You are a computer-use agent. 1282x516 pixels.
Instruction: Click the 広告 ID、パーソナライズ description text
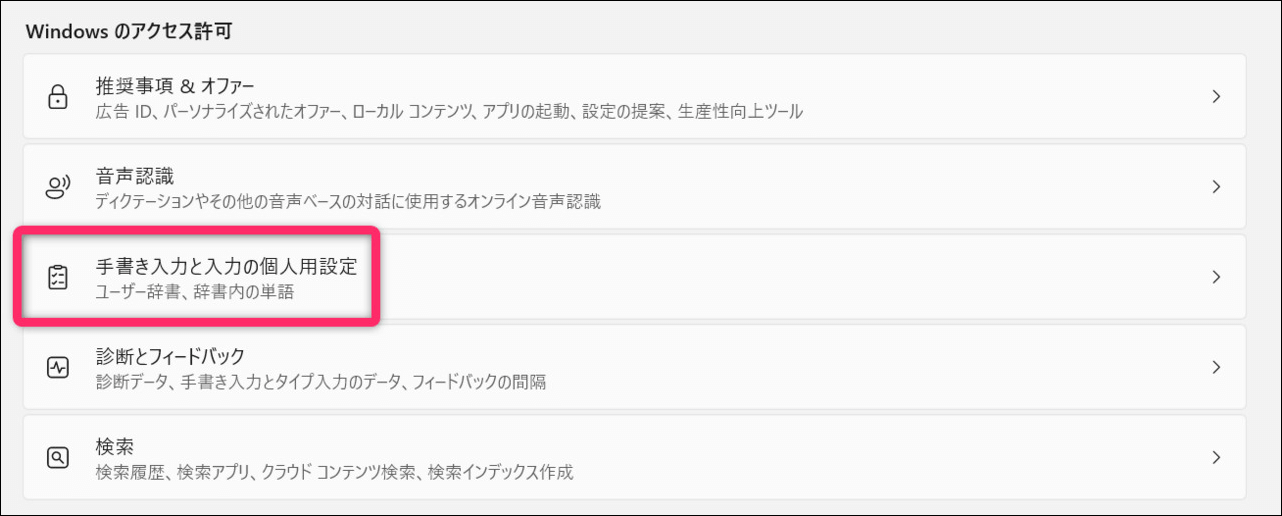coord(448,111)
